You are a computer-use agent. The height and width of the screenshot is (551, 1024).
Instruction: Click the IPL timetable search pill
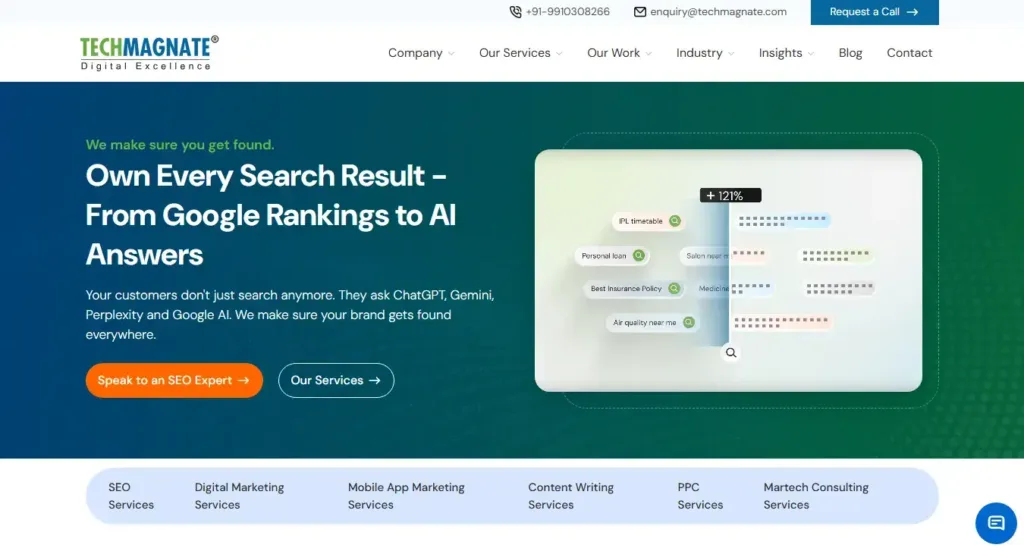648,221
